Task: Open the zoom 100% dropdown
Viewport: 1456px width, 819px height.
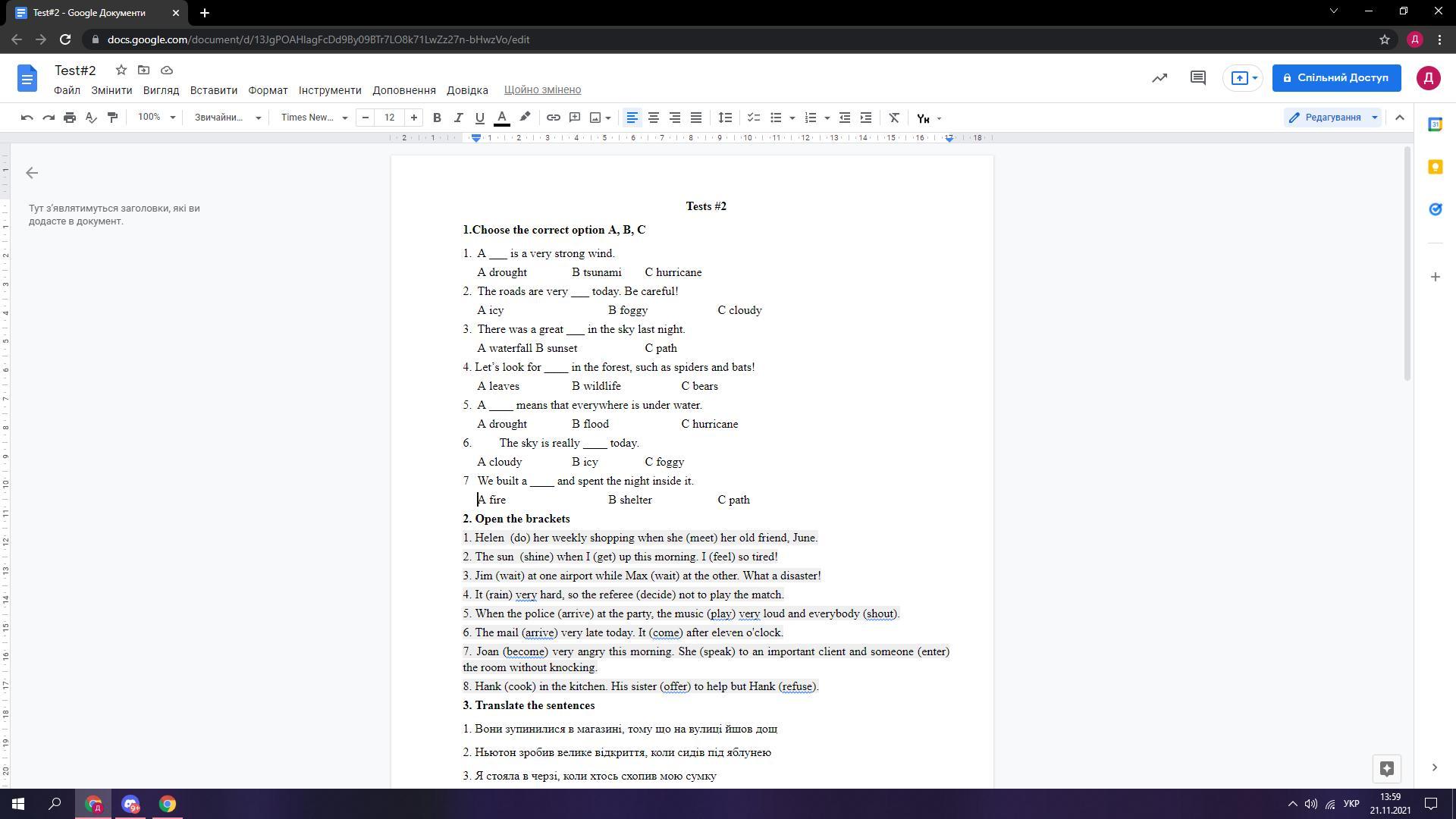Action: (x=156, y=118)
